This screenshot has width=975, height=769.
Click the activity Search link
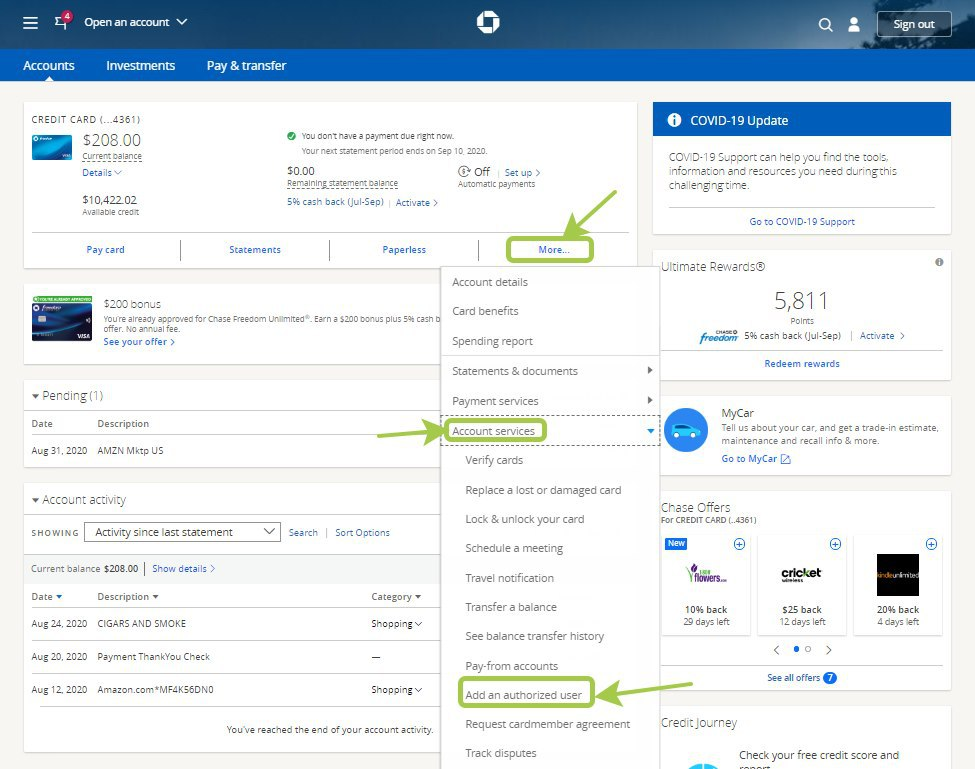[x=303, y=533]
